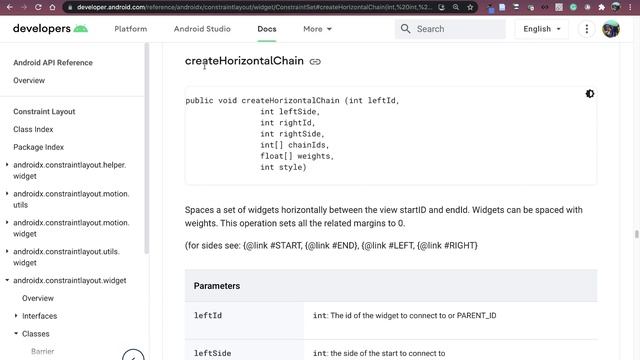Screen dimensions: 640x360
Task: Click the code brackets extension icon
Action: click(x=545, y=7)
